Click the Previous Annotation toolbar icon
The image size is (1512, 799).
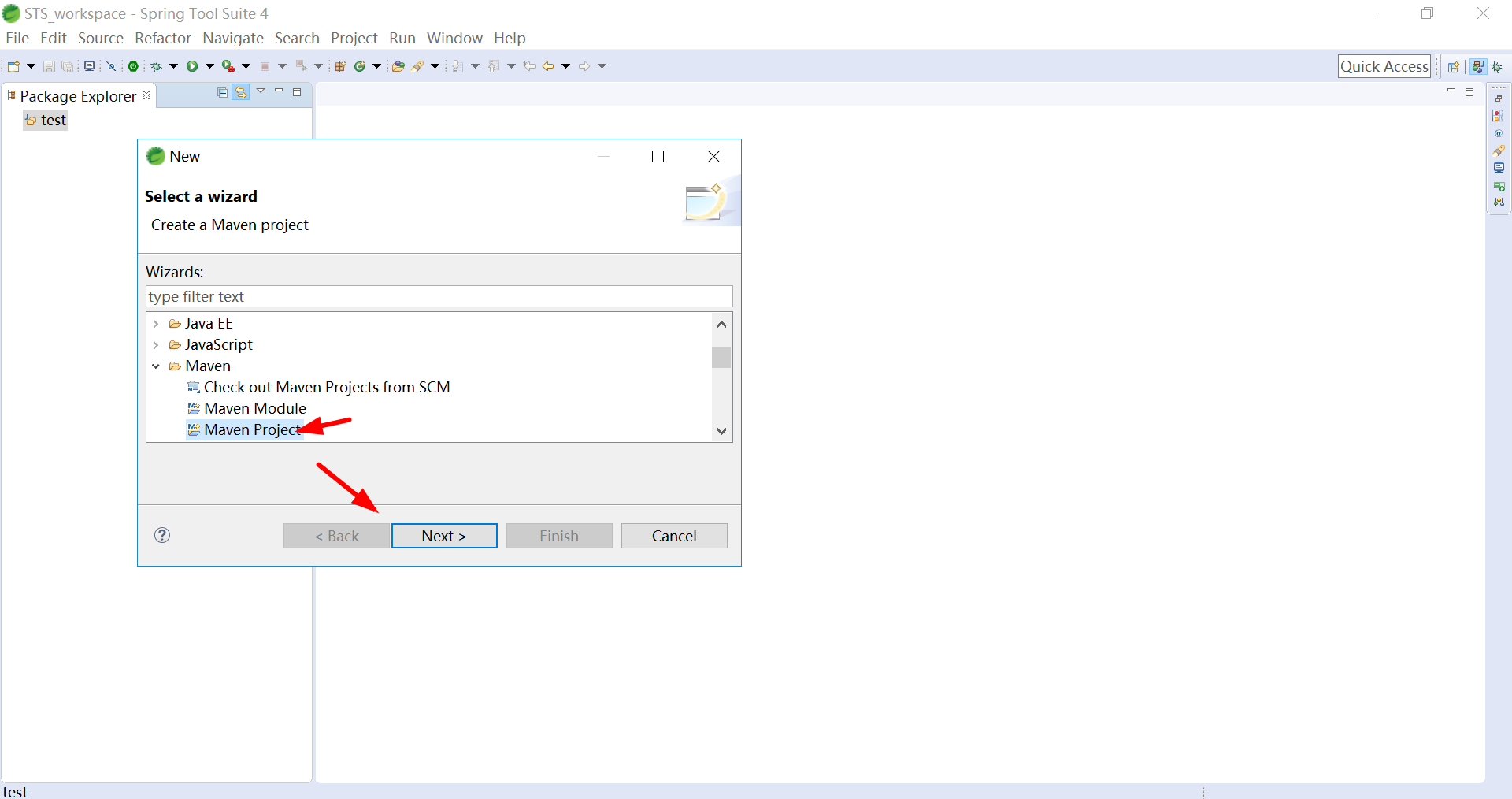click(x=494, y=66)
